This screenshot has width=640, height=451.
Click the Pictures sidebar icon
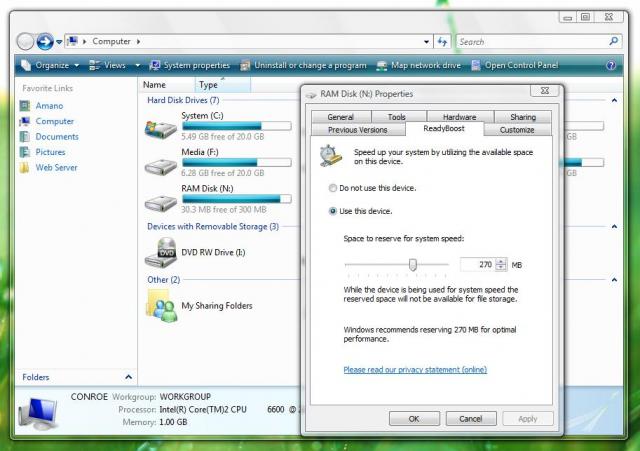pos(24,152)
